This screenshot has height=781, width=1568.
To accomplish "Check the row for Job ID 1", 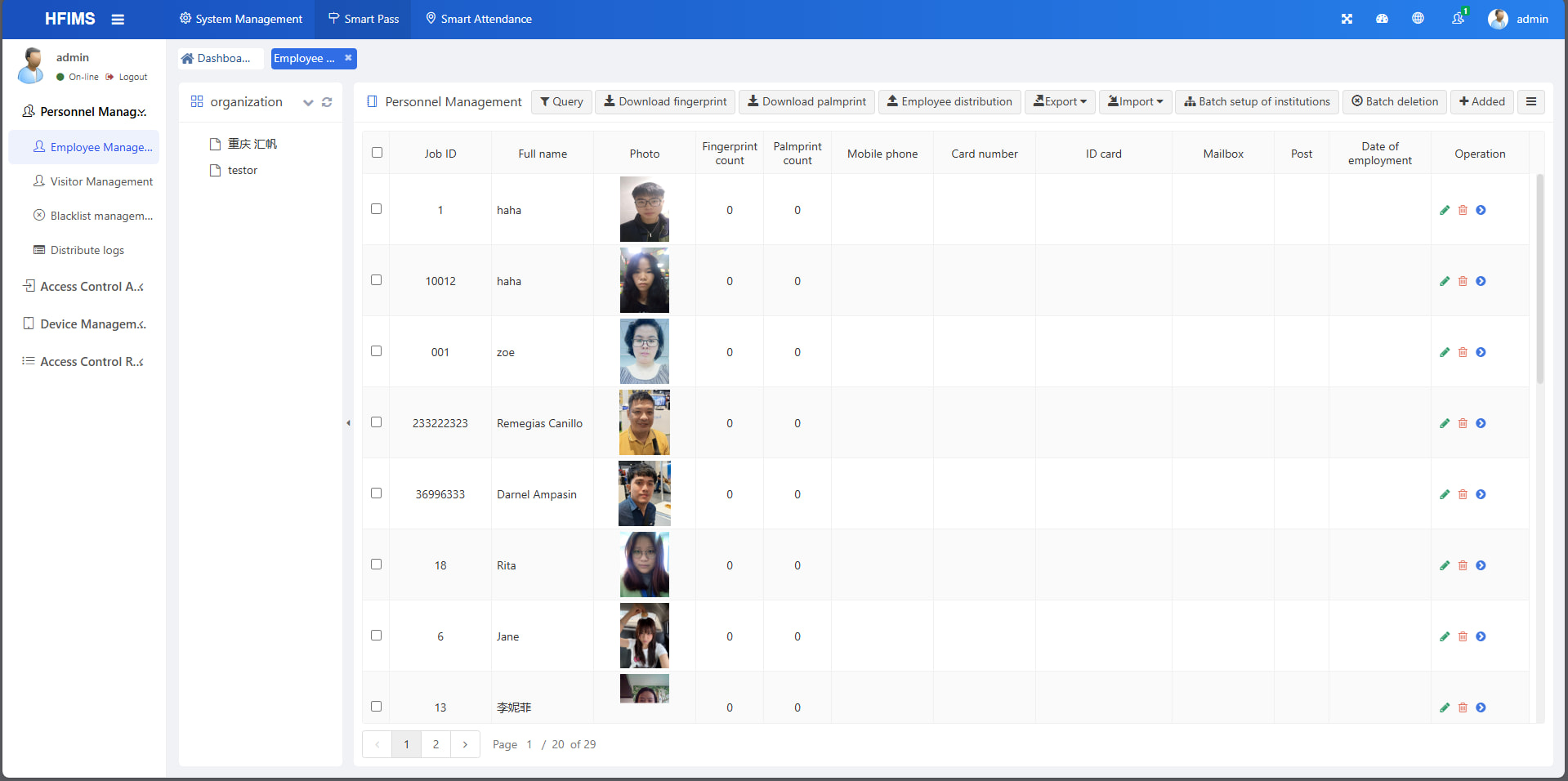I will pyautogui.click(x=377, y=208).
